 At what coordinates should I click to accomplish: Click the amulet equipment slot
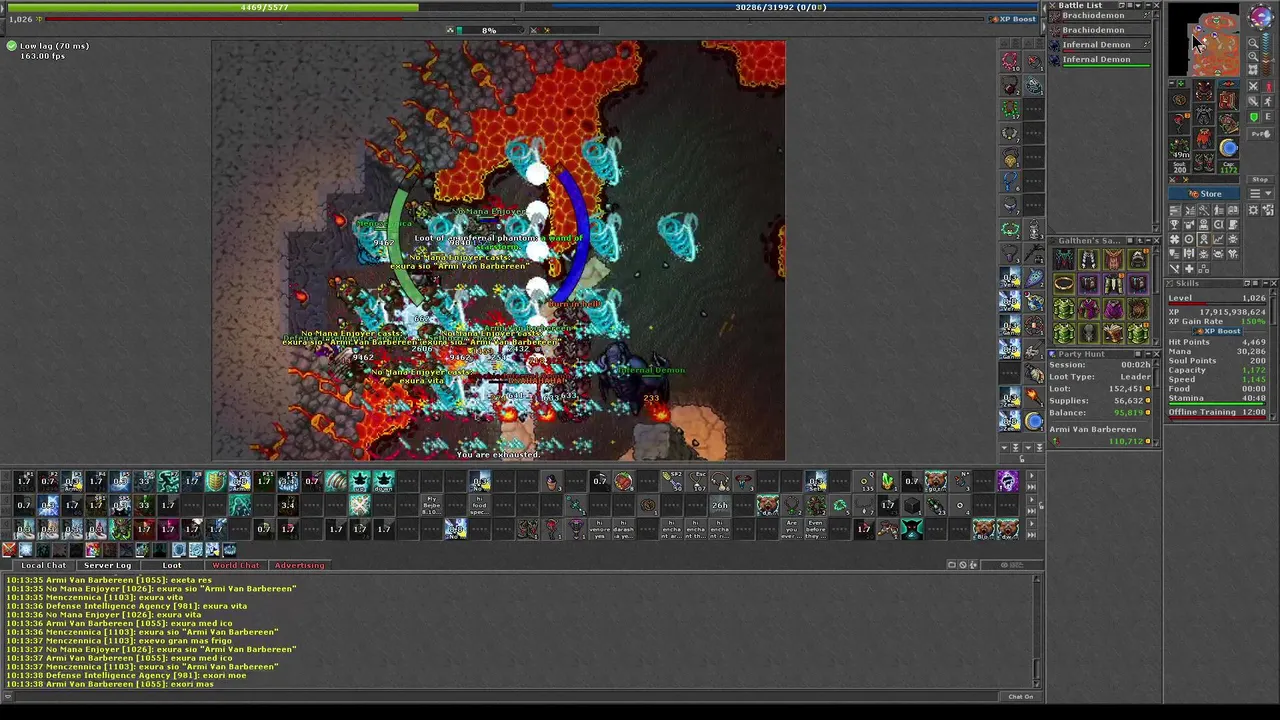click(1179, 99)
